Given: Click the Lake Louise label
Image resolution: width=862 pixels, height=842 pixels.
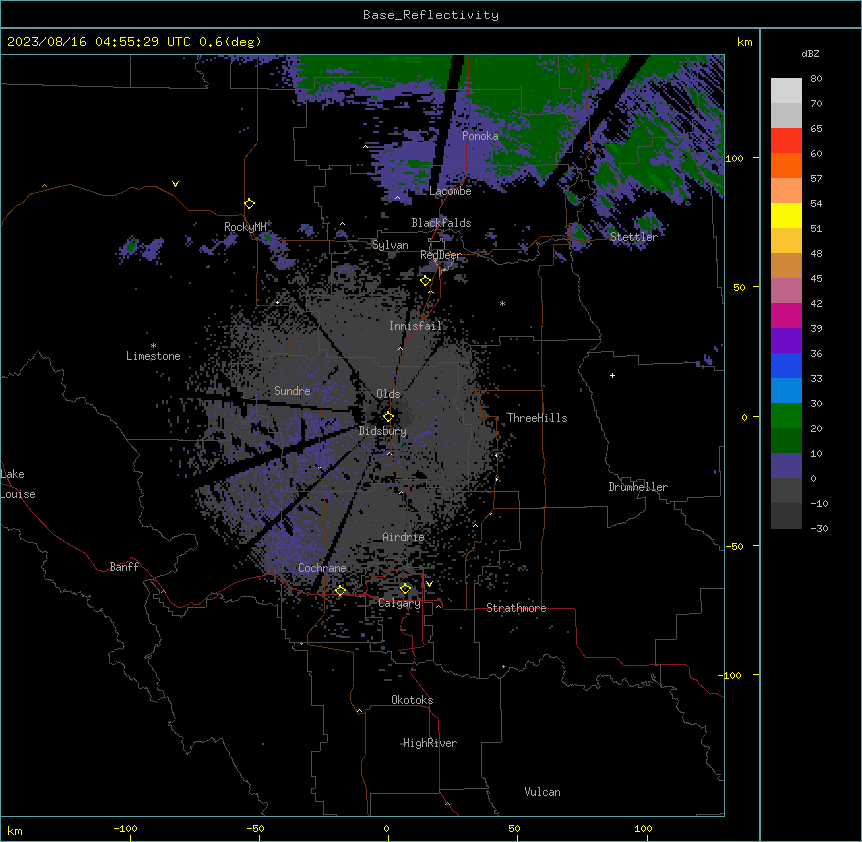Looking at the screenshot, I should click(18, 484).
